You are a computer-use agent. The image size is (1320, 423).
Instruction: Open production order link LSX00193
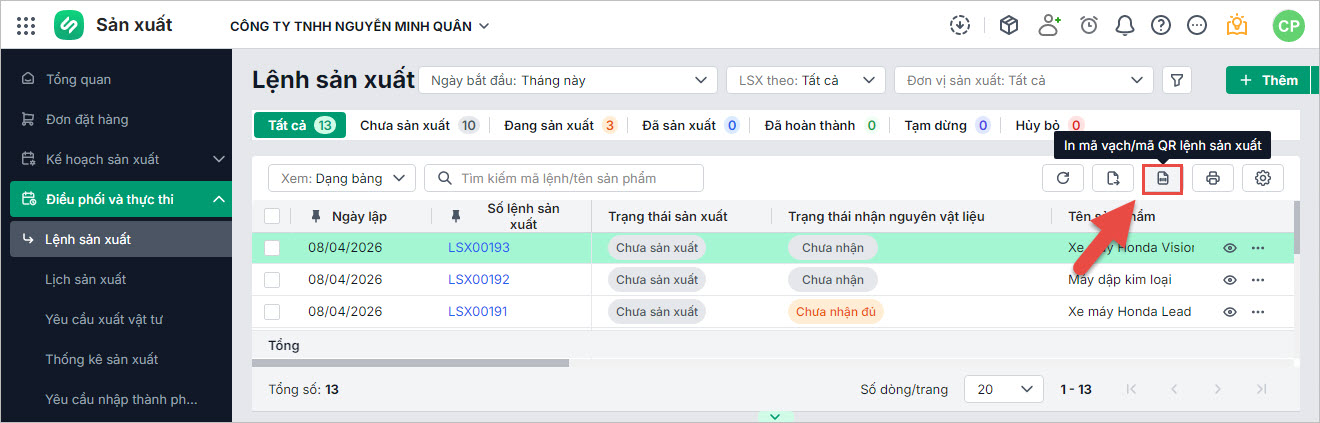coord(479,248)
